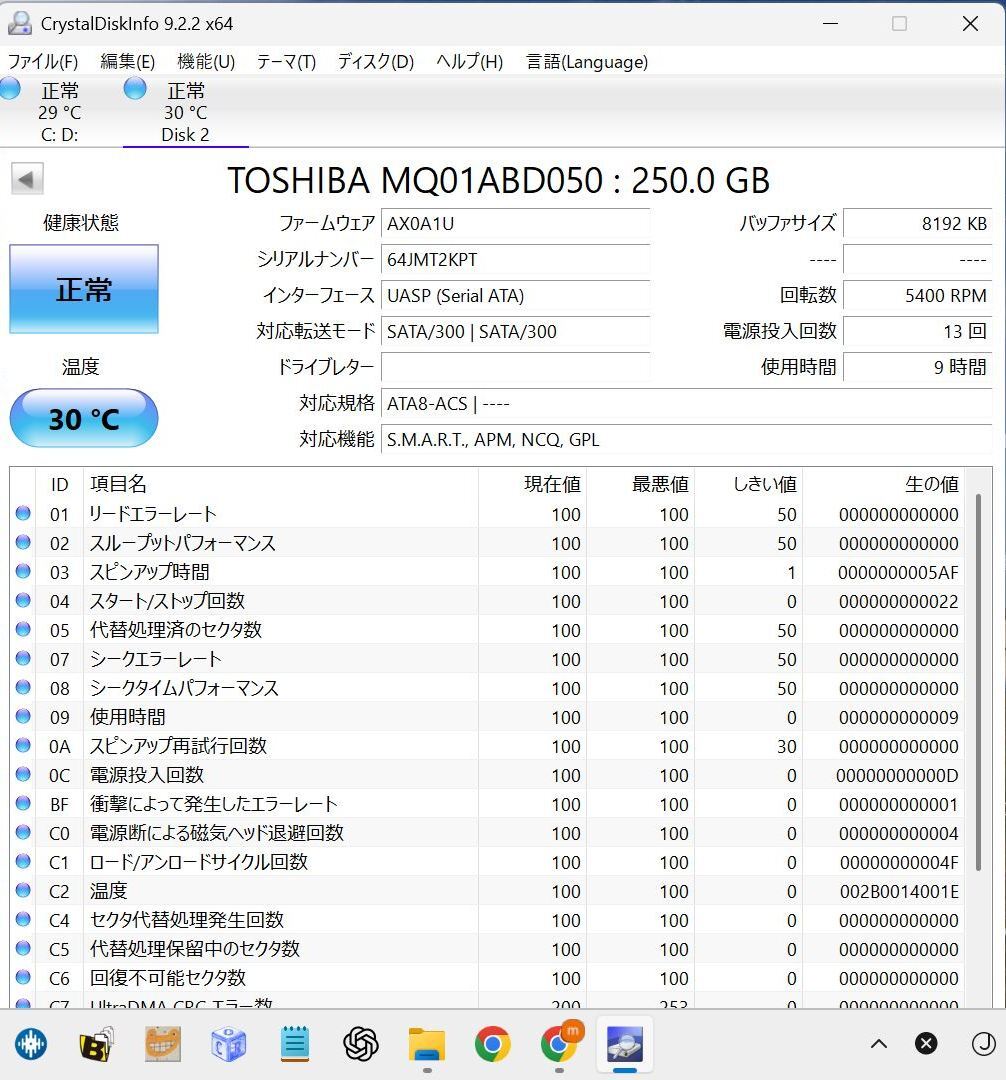Click the interface field UASP (Serial ATA)
This screenshot has width=1006, height=1080.
coord(515,295)
